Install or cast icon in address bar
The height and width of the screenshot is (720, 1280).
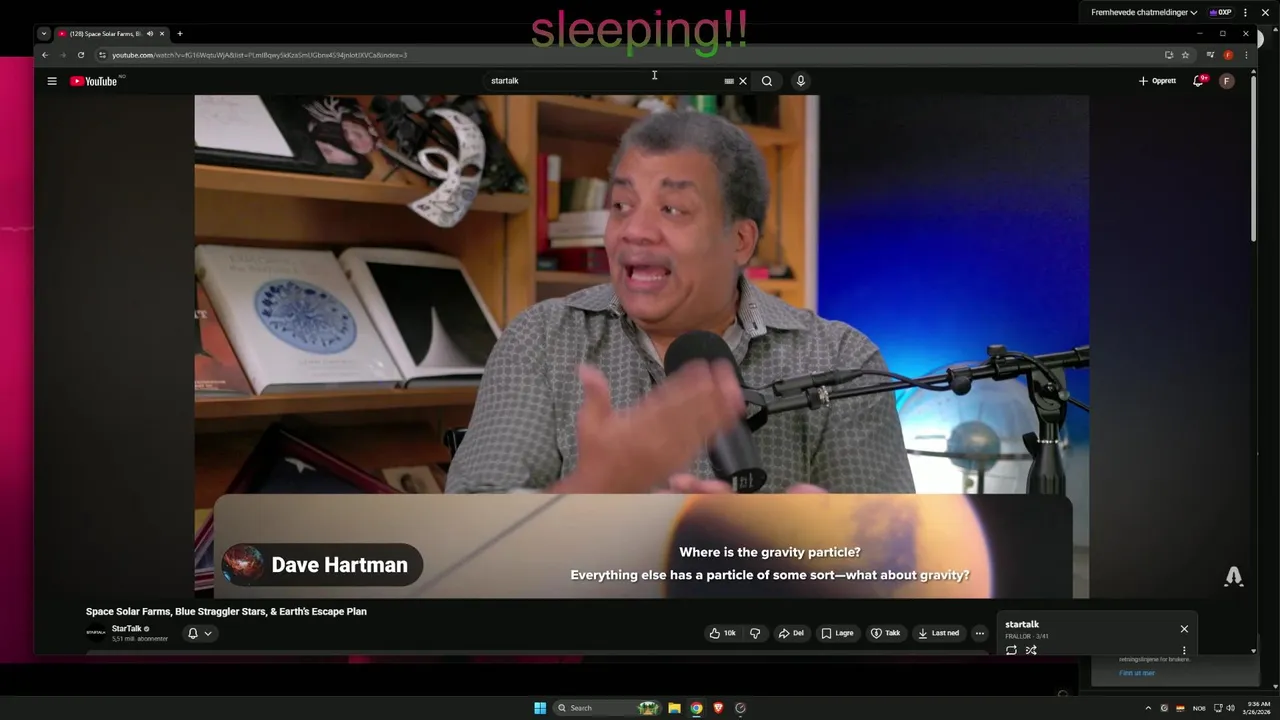(x=1168, y=55)
